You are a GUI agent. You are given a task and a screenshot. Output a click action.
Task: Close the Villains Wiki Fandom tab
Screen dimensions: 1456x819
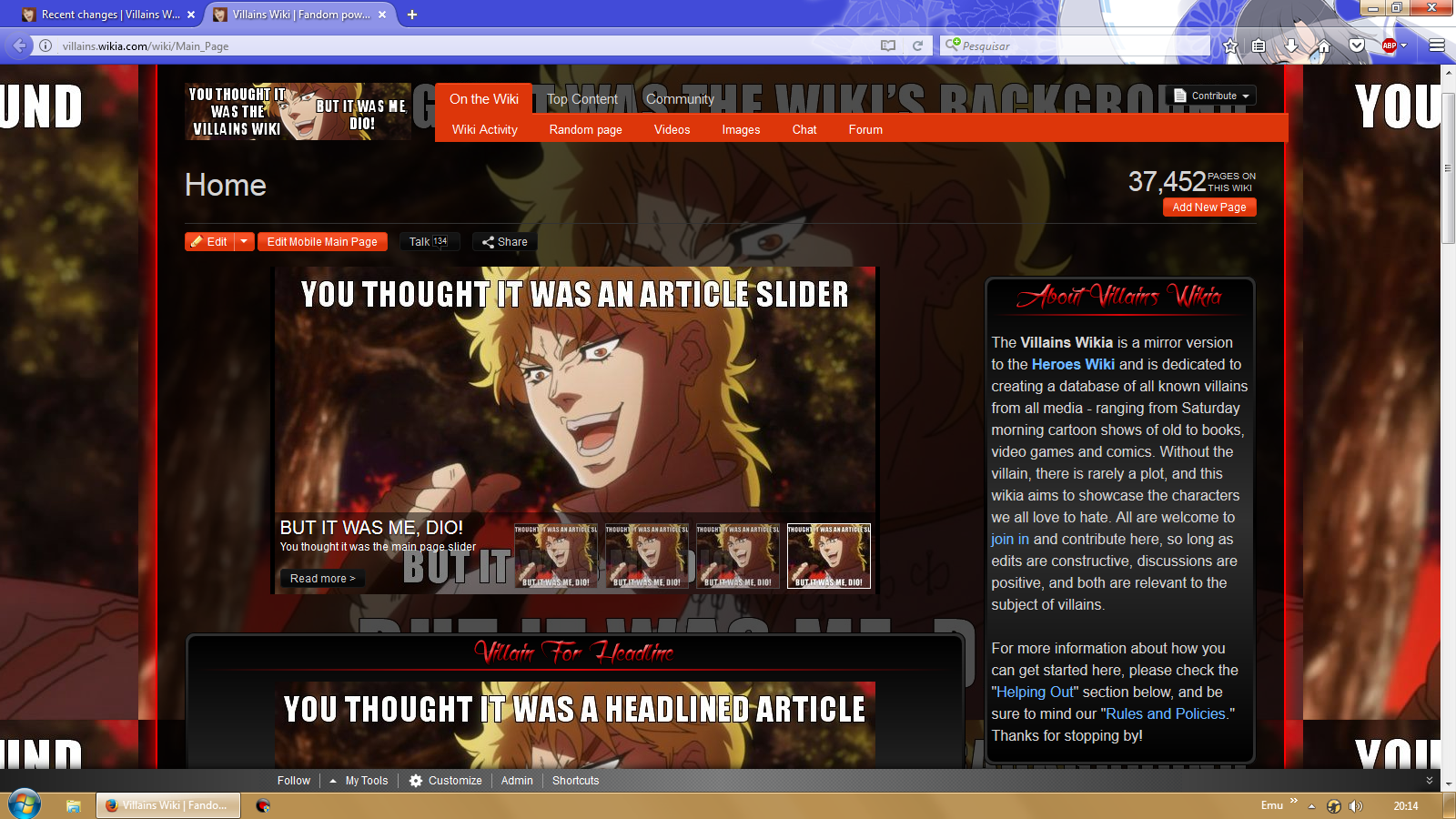coord(382,15)
